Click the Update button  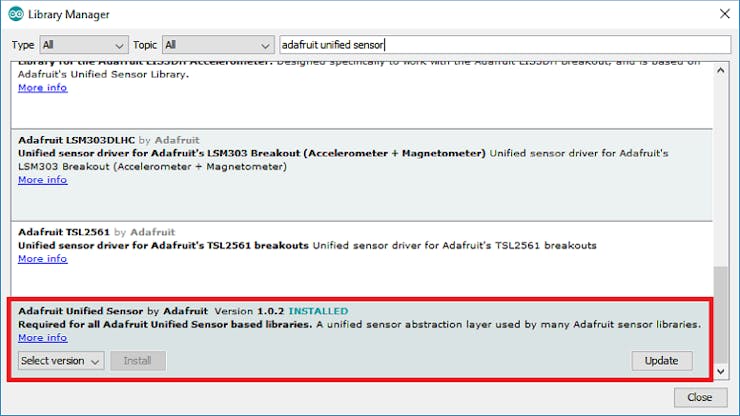661,361
